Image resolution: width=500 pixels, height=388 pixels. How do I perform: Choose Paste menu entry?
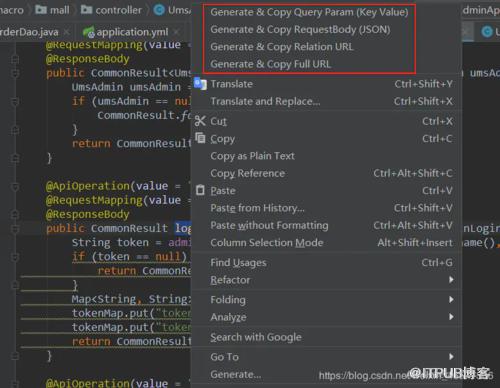[x=223, y=191]
